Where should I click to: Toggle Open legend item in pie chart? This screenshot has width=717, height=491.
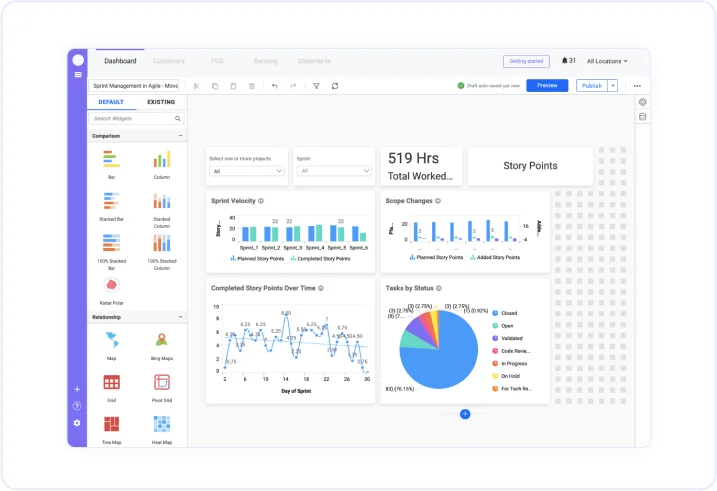[503, 326]
